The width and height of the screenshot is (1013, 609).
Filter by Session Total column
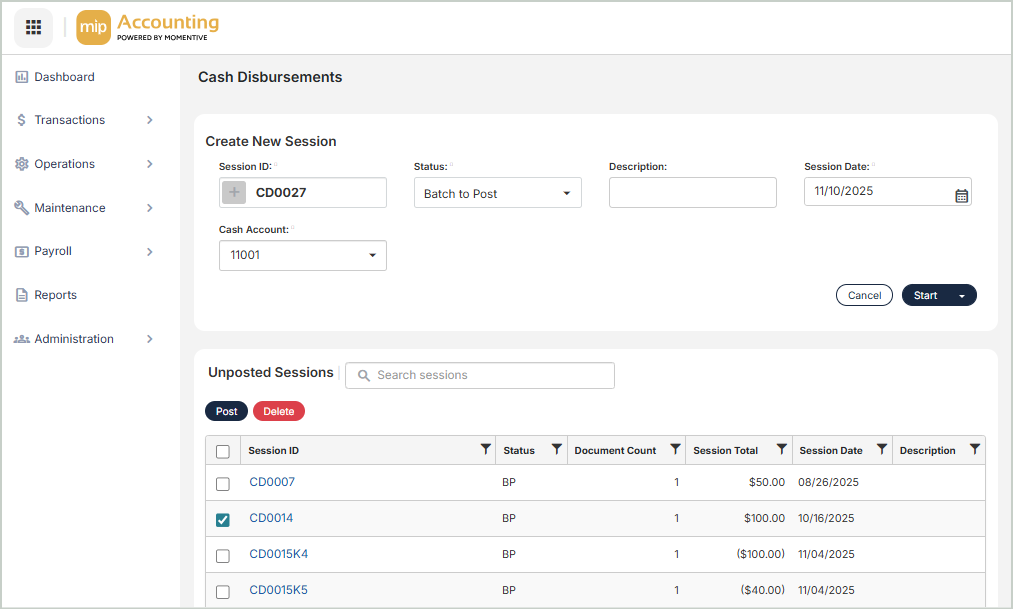coord(781,450)
